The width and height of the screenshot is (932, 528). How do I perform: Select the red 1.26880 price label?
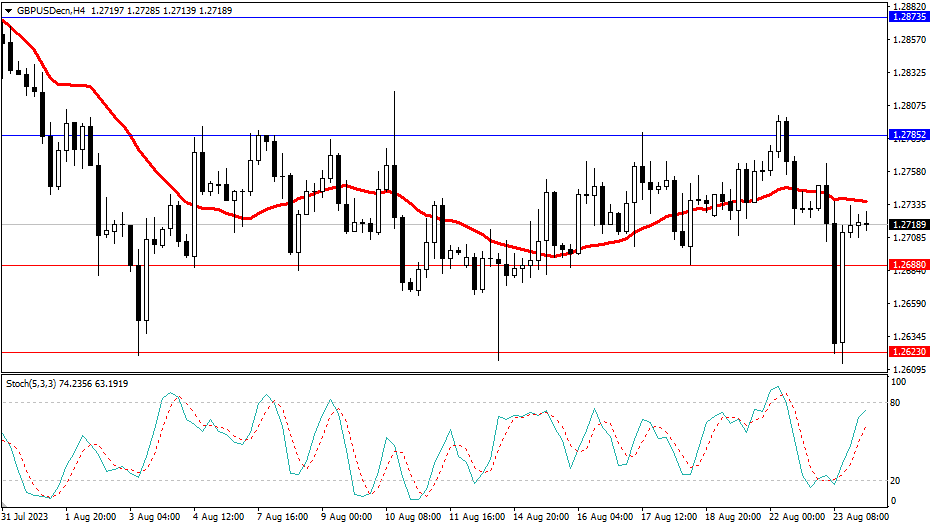(x=909, y=265)
